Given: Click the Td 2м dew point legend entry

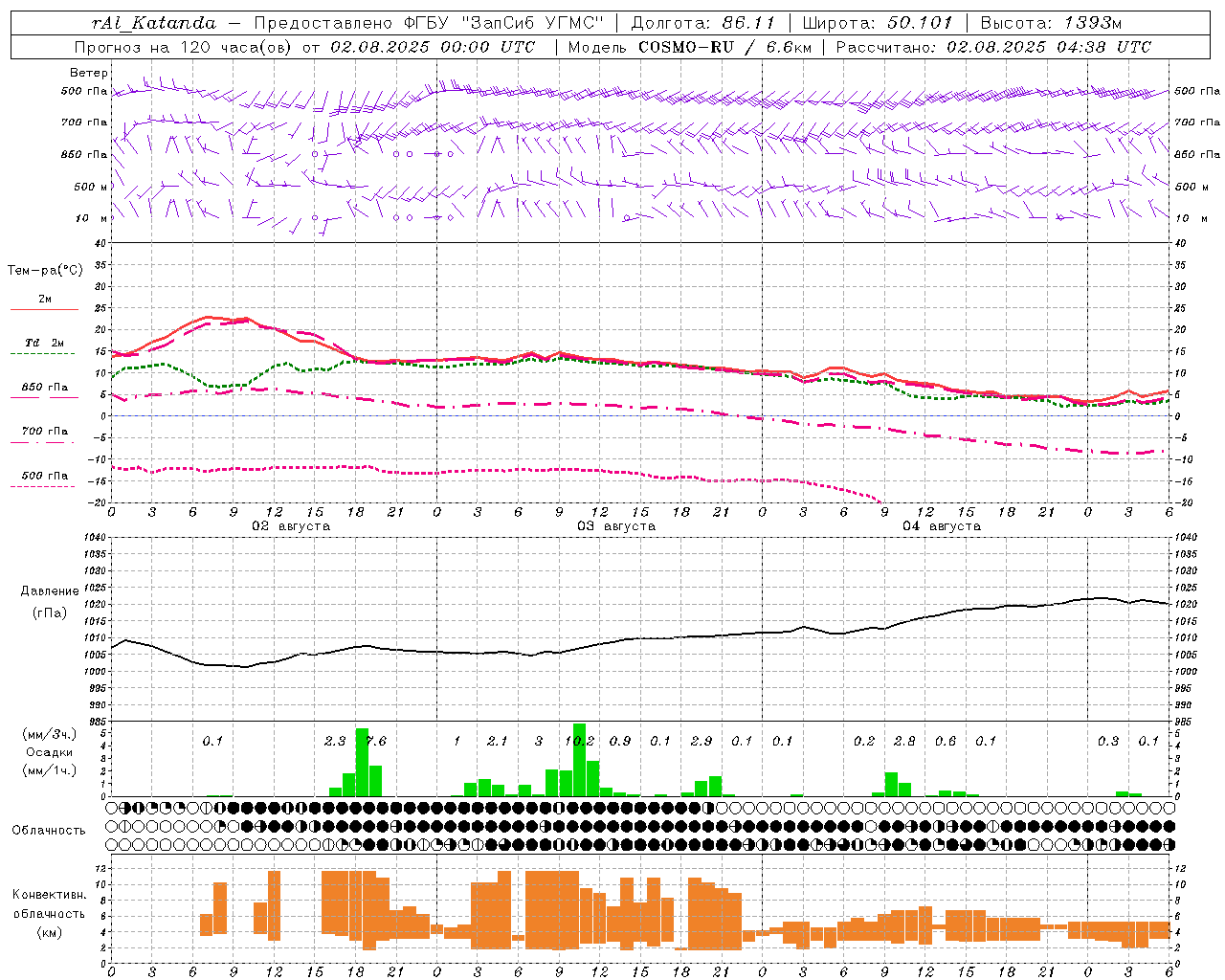Looking at the screenshot, I should pos(44,343).
